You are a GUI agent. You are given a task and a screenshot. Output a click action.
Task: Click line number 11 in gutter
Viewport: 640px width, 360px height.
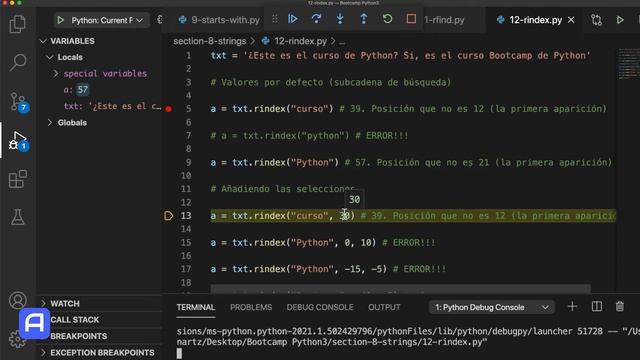186,189
